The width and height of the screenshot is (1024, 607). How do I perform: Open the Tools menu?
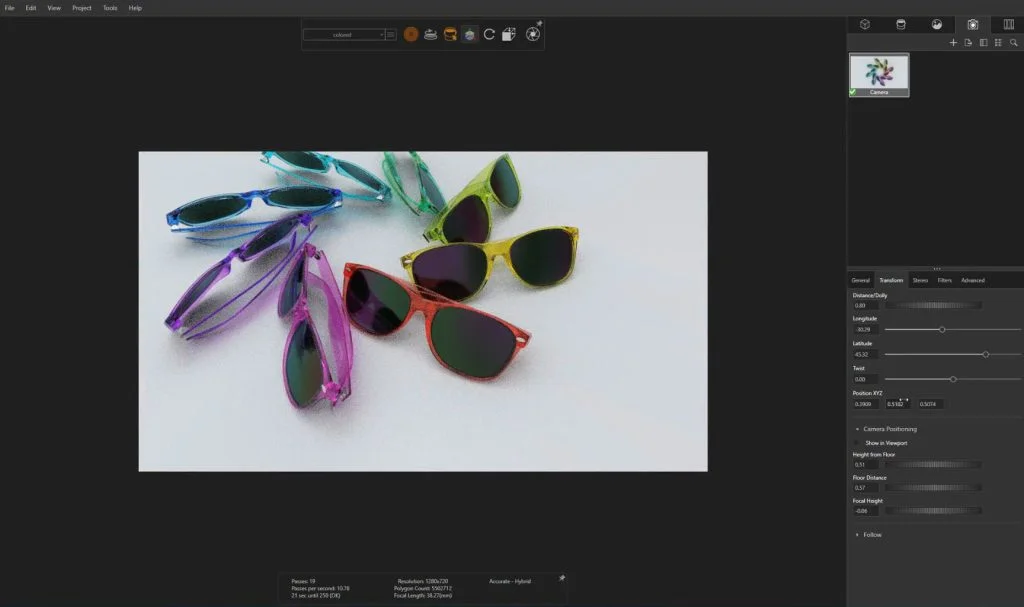110,8
